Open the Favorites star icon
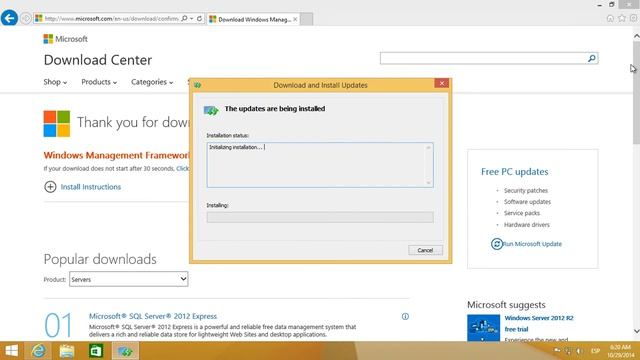640x360 pixels. (x=622, y=18)
